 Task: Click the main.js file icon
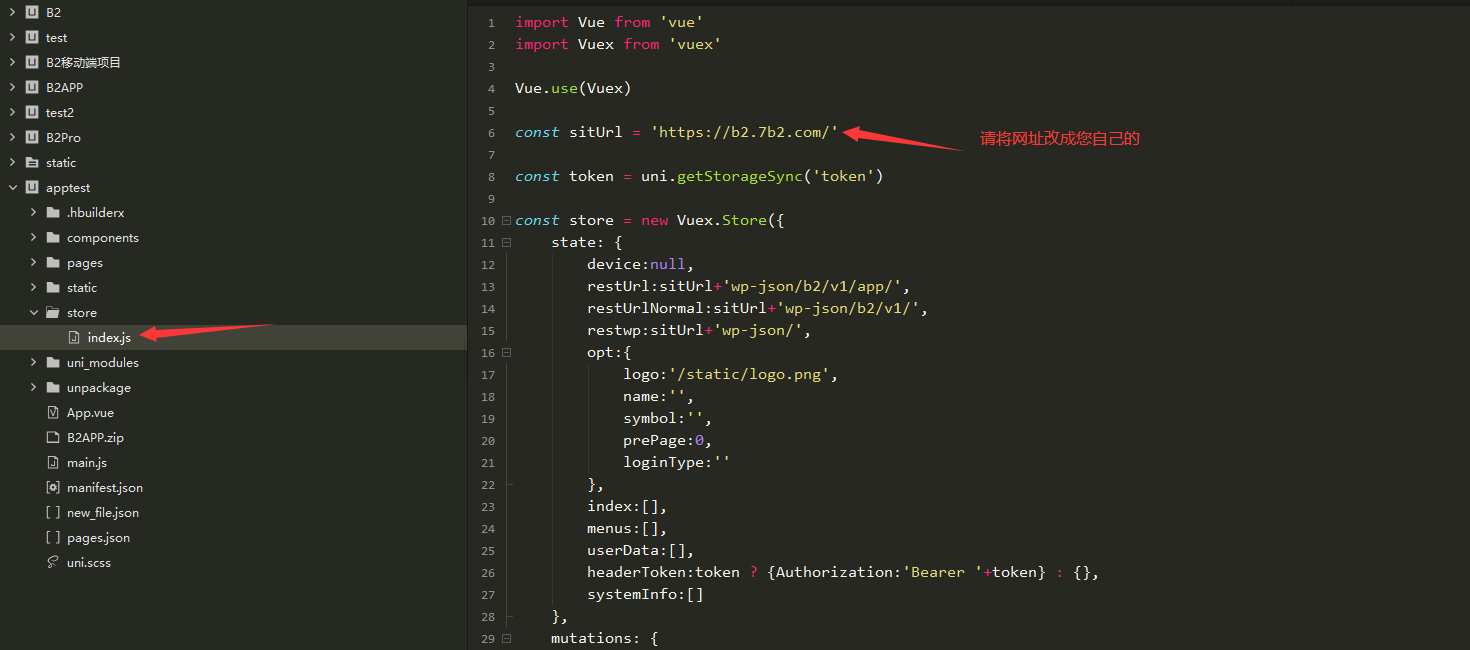(53, 463)
